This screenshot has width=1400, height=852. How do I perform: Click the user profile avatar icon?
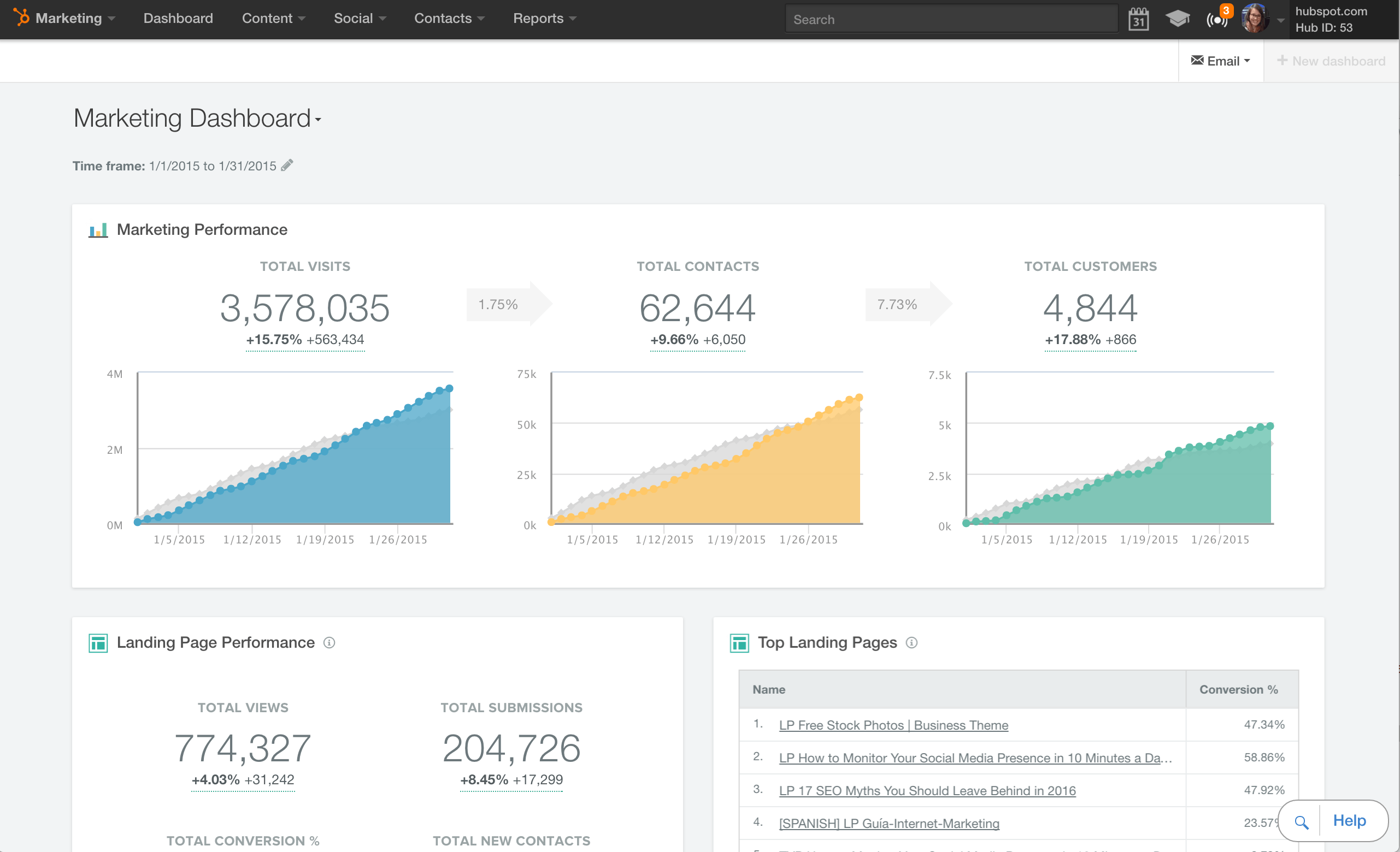tap(1253, 18)
